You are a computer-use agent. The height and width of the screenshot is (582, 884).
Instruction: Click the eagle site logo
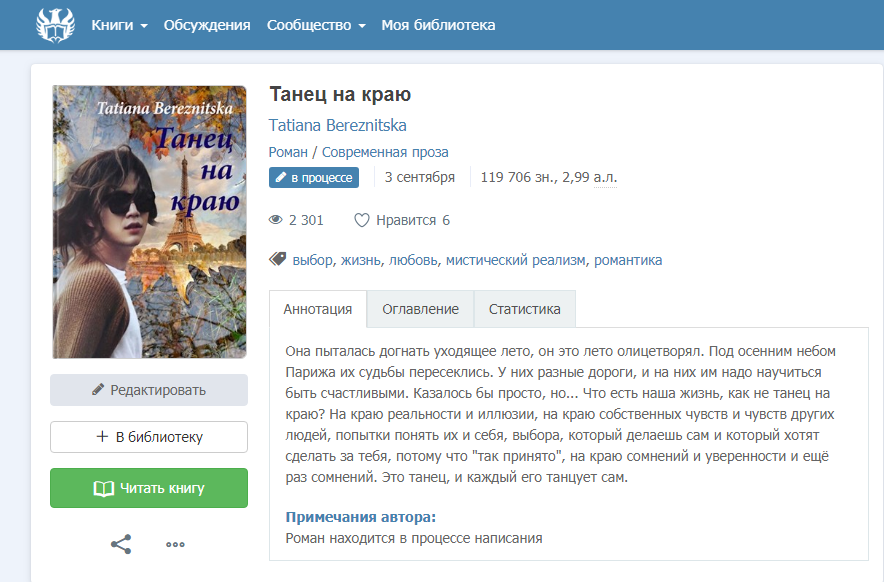55,25
